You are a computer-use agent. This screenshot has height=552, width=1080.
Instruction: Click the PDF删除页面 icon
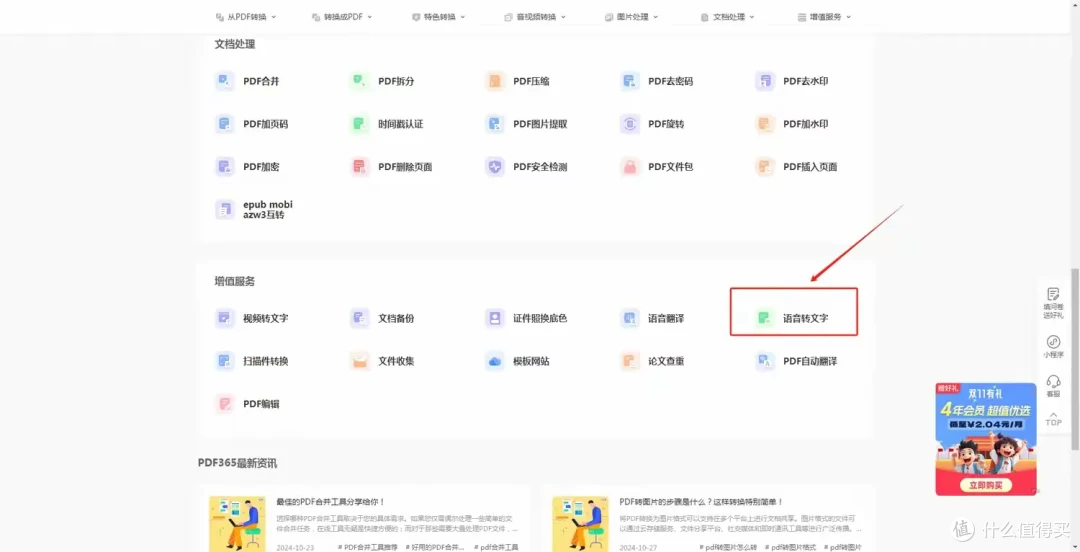tap(360, 167)
